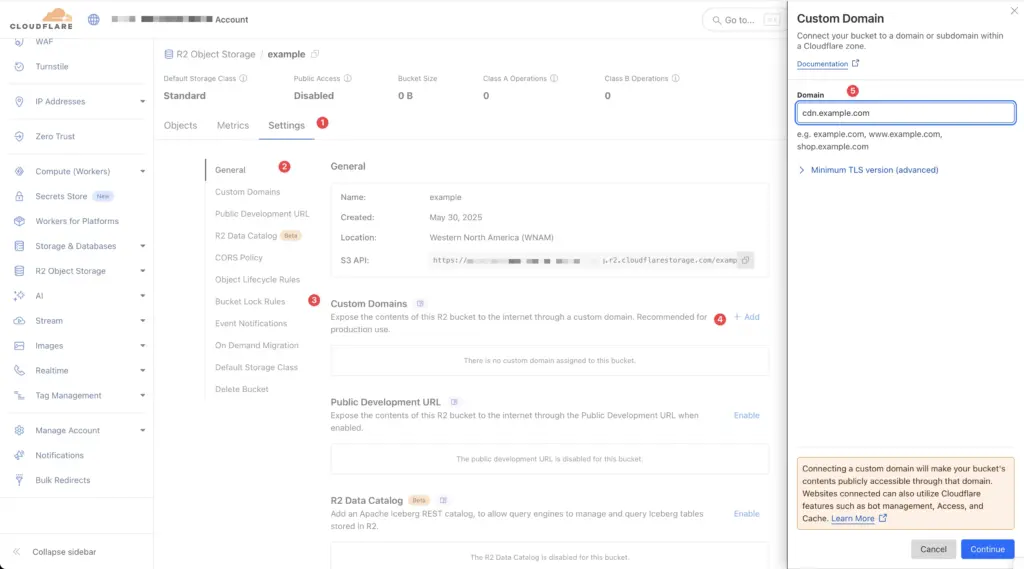Switch to the Metrics tab
This screenshot has width=1024, height=569.
232,125
